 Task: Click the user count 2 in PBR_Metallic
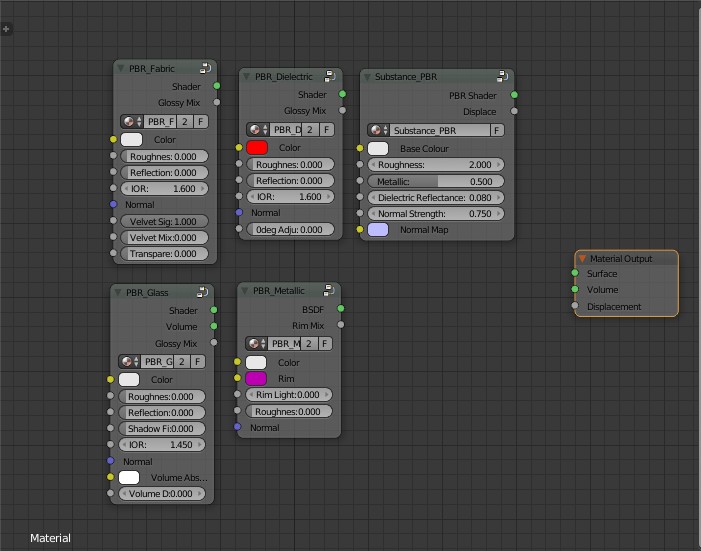pos(309,343)
